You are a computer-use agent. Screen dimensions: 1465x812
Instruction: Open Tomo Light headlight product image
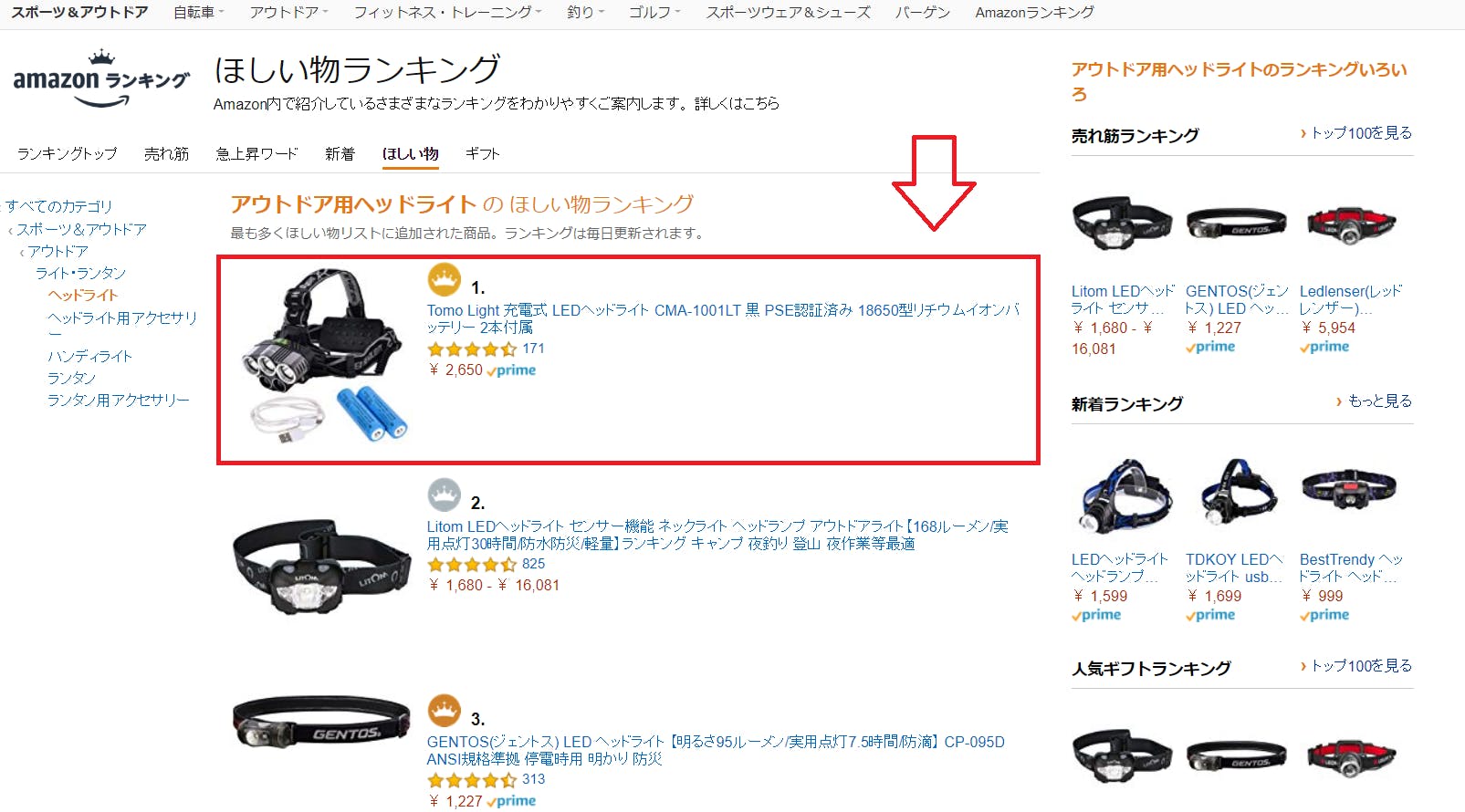[323, 356]
